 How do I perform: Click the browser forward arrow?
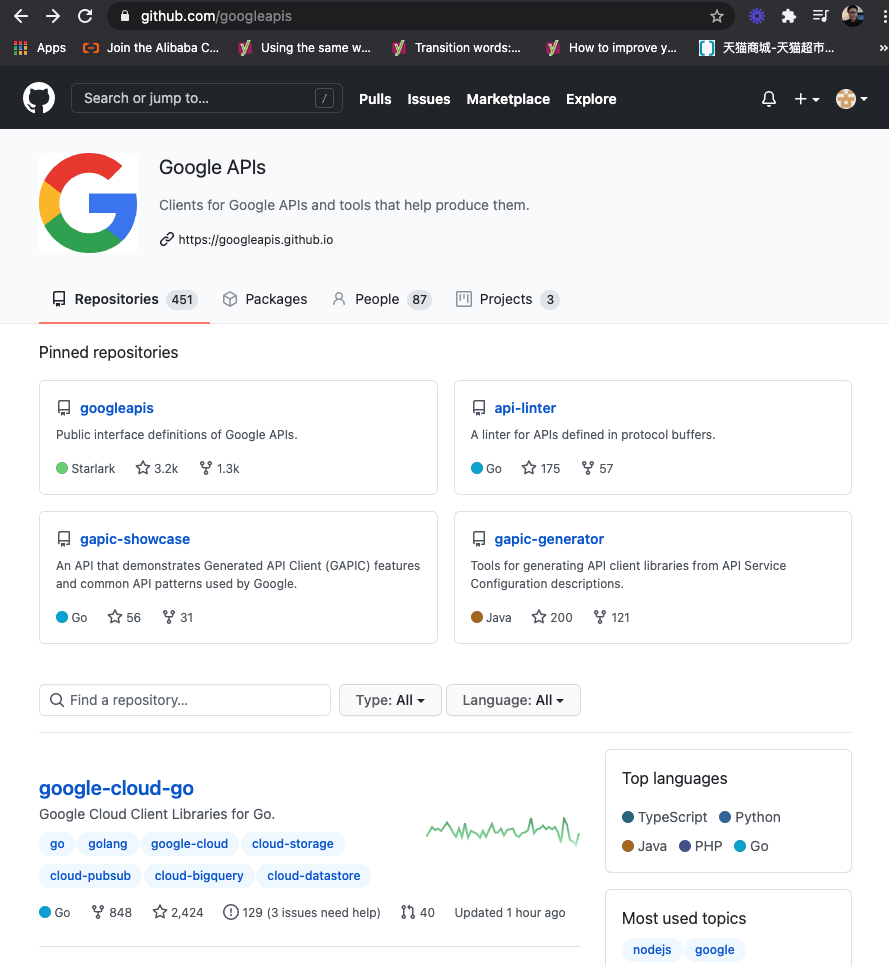click(53, 16)
